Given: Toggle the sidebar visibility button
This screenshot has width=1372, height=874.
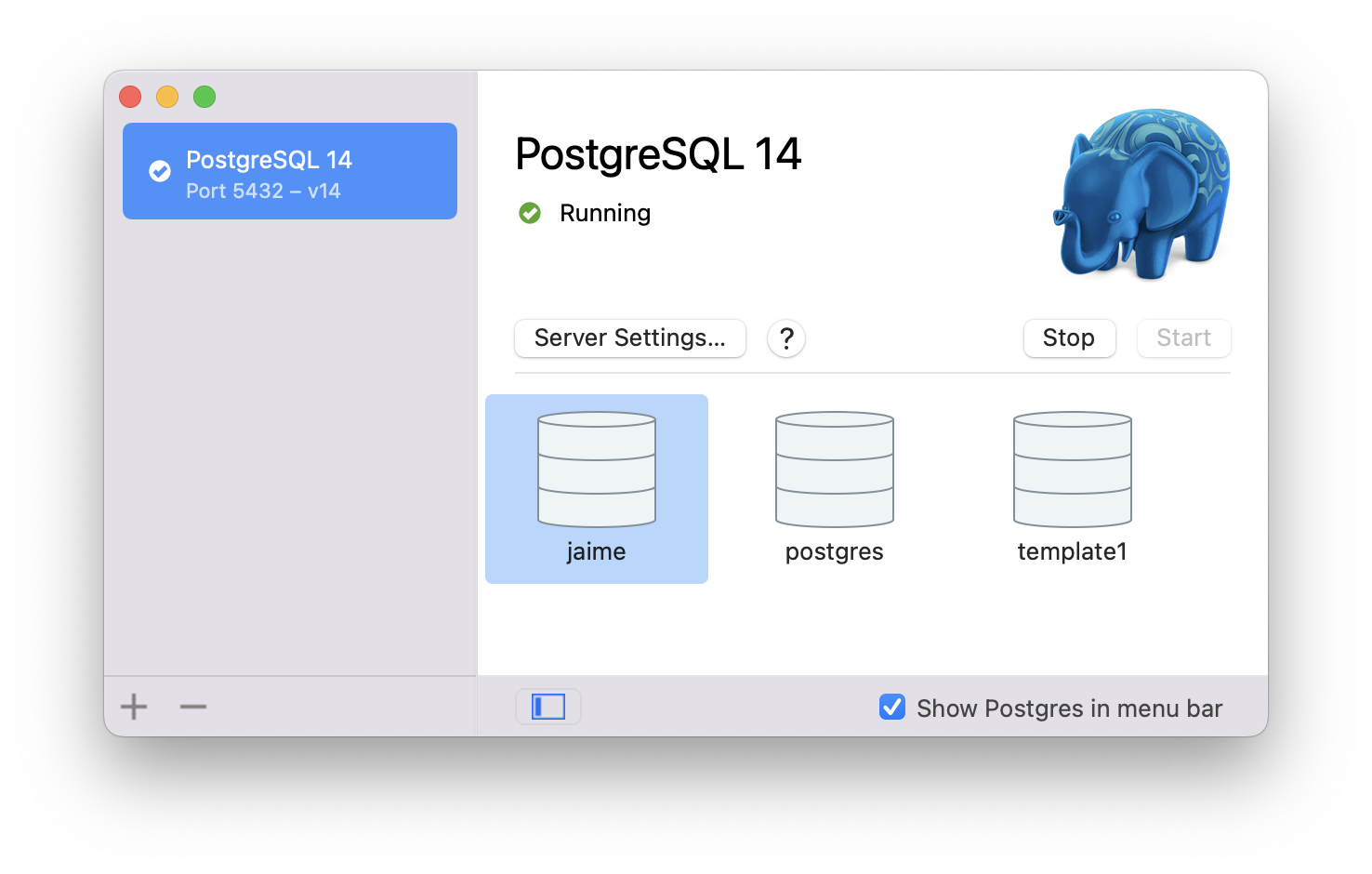Looking at the screenshot, I should pyautogui.click(x=548, y=707).
